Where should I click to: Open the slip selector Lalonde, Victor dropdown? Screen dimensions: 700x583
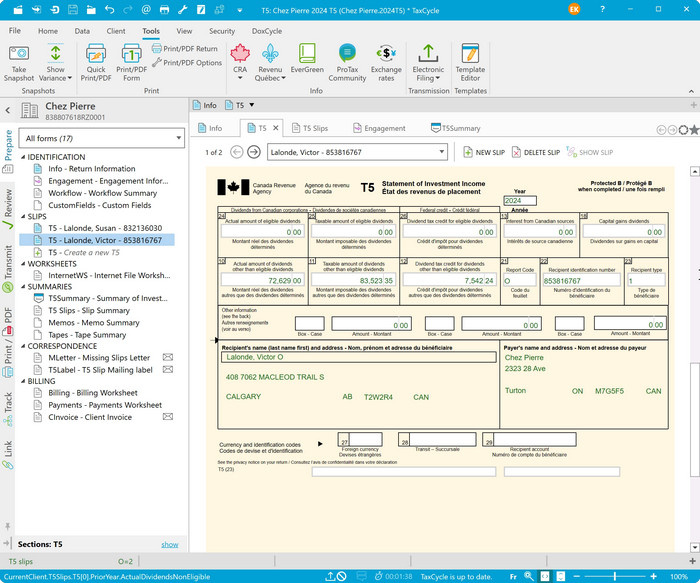(442, 152)
